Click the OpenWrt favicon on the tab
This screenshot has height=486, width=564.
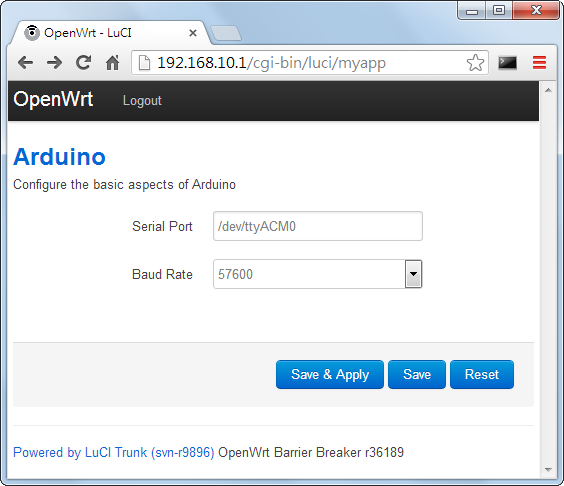[x=32, y=33]
